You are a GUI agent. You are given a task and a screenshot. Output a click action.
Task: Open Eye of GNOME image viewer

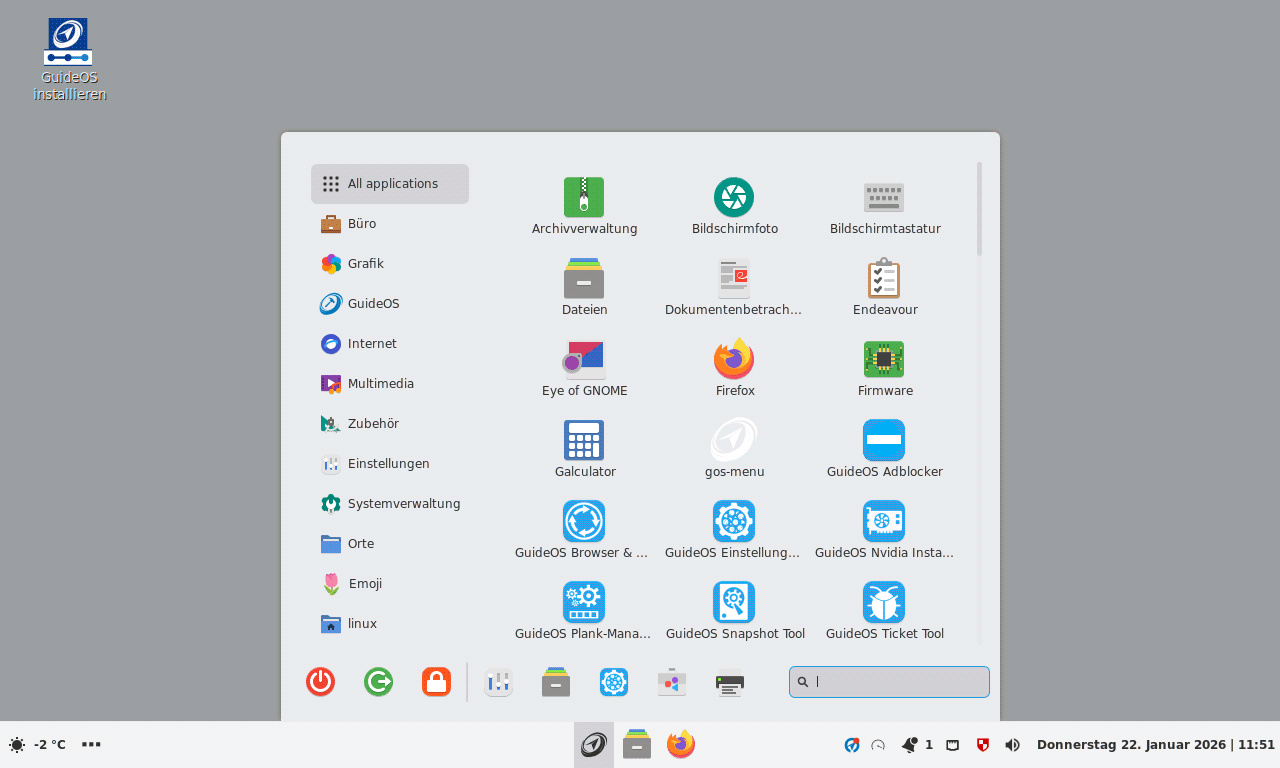pos(584,359)
